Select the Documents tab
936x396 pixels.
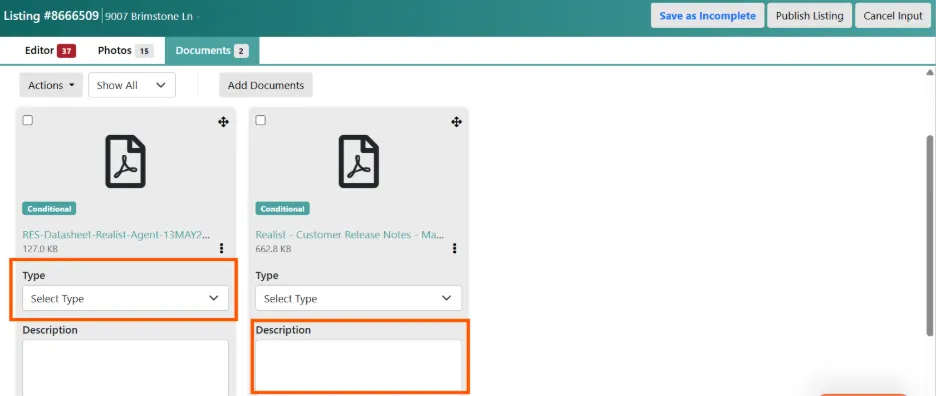(x=212, y=51)
